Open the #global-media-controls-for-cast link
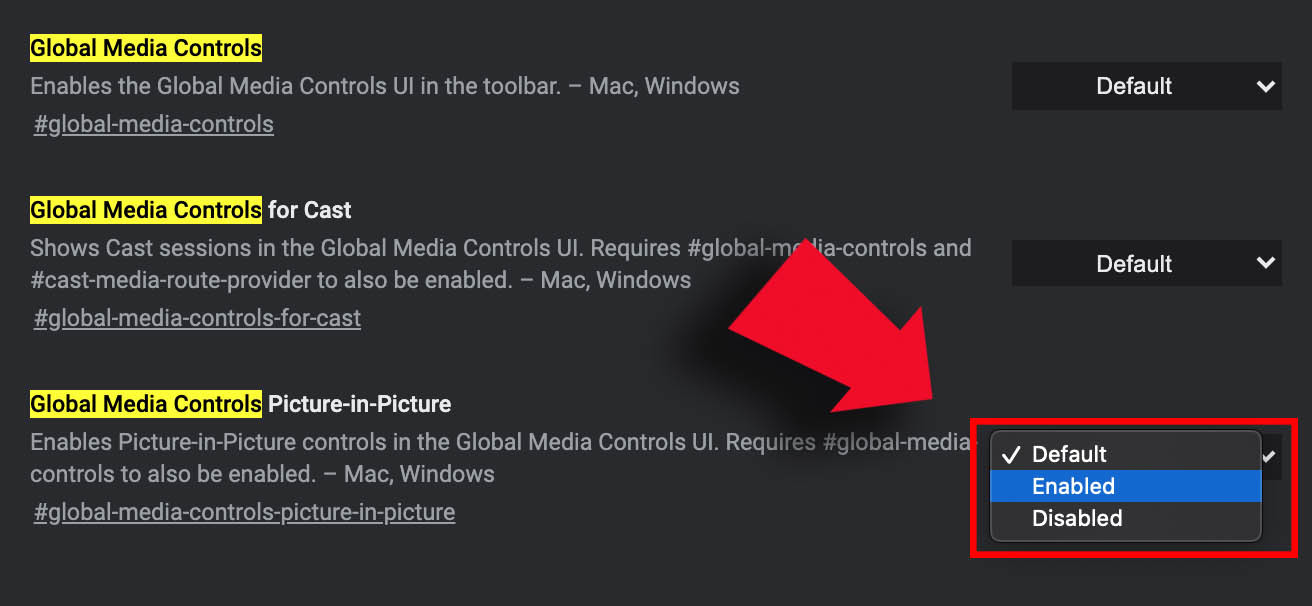 point(197,318)
